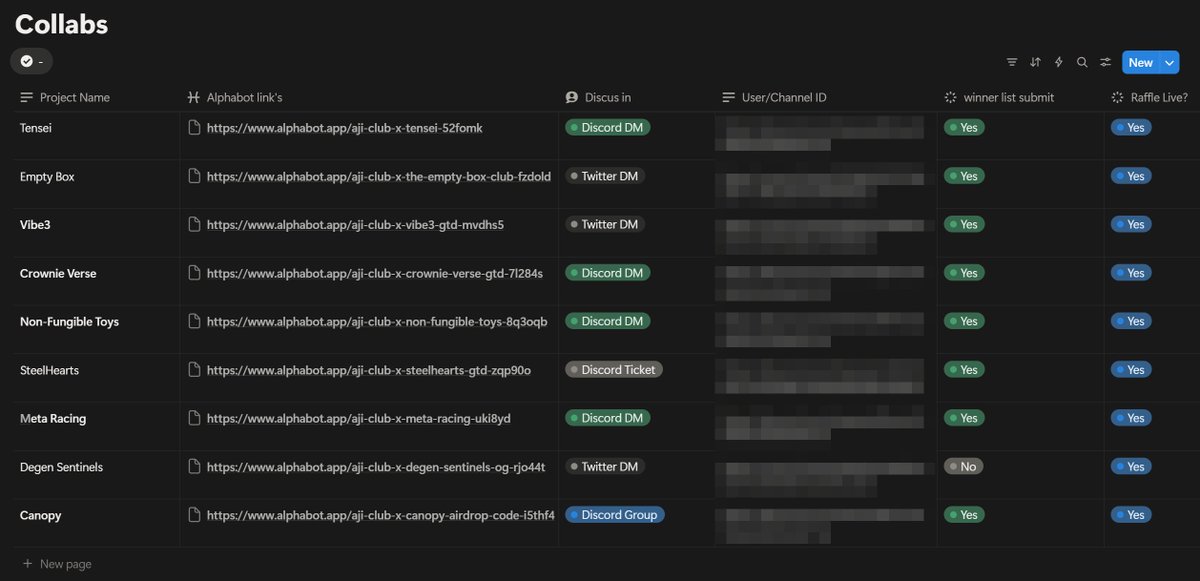The height and width of the screenshot is (581, 1200).
Task: Change Raffle Live Yes status for SteelHearts
Action: tap(1131, 369)
